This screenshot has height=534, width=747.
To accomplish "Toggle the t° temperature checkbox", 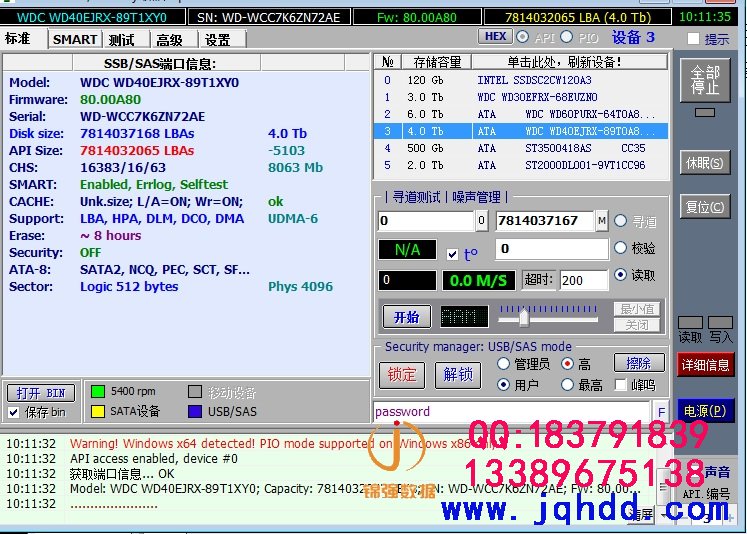I will point(453,254).
